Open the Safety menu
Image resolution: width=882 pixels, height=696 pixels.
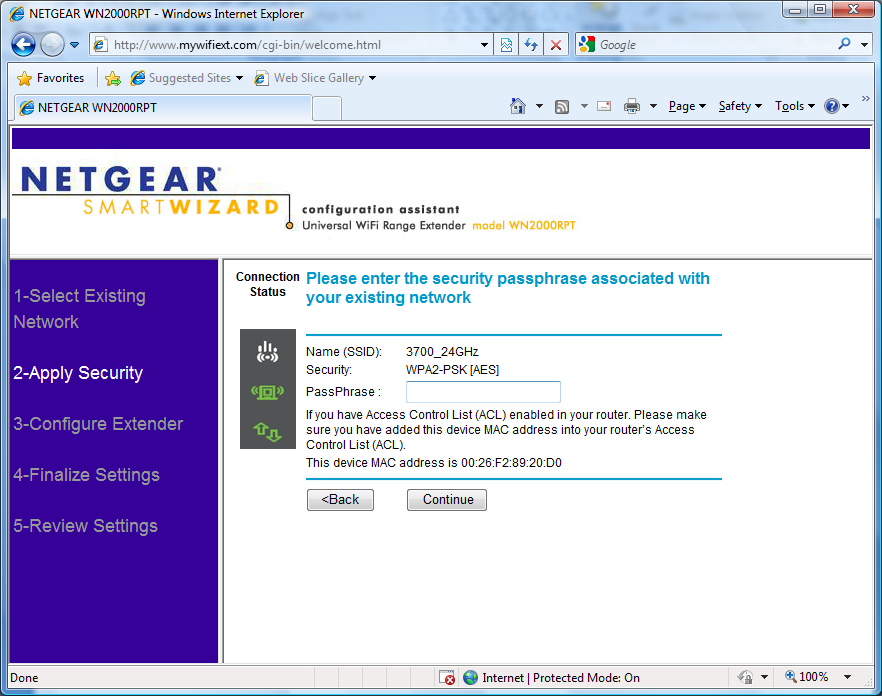coord(739,105)
